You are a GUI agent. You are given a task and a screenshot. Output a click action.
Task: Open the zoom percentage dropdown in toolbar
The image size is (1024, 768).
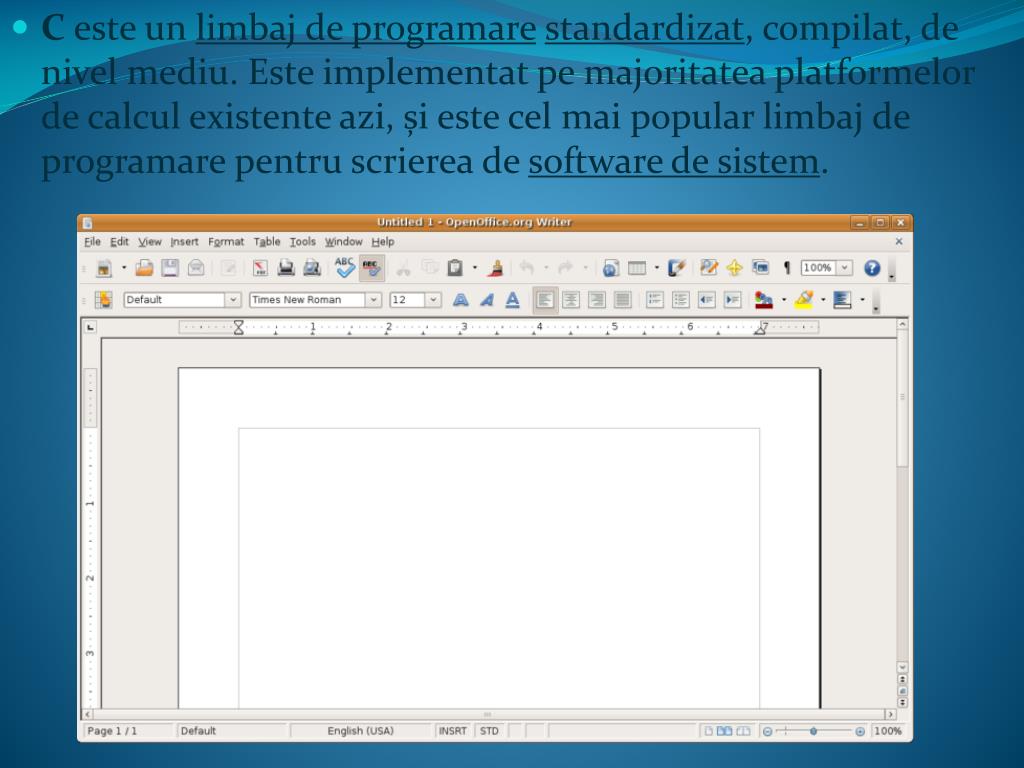pos(844,268)
